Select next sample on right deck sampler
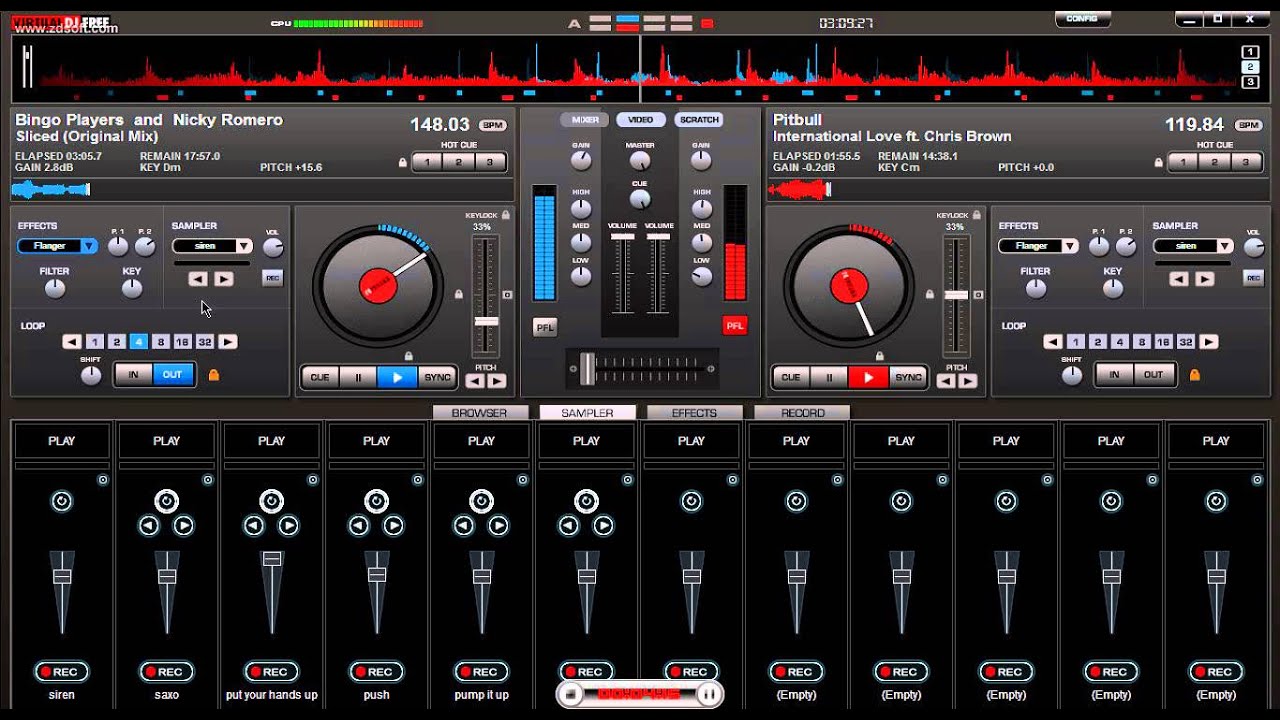Image resolution: width=1280 pixels, height=720 pixels. (1204, 279)
